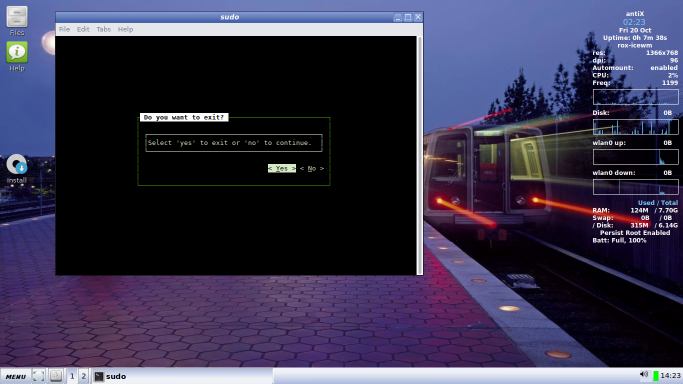Select Yes to exit
Viewport: 683px width, 384px height.
tap(282, 168)
